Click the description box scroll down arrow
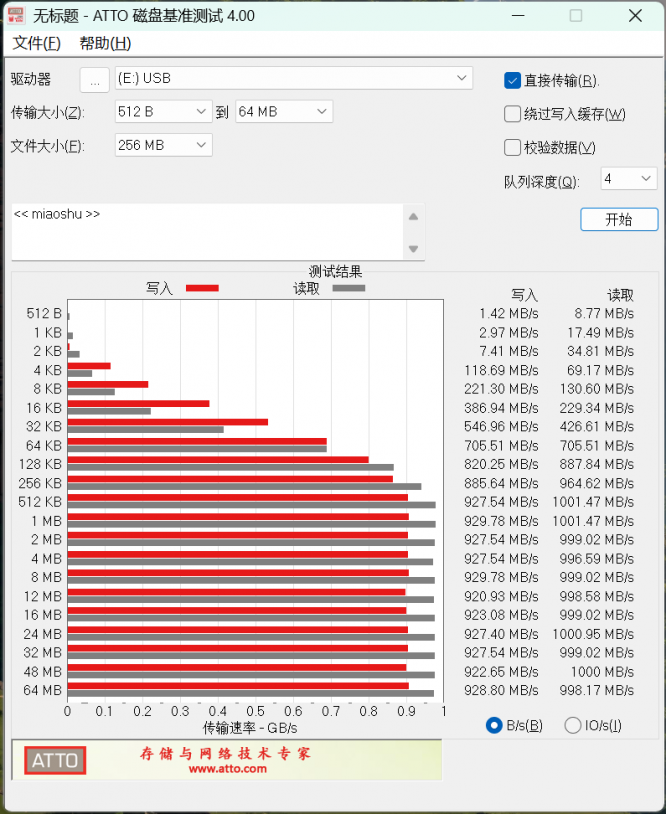666x814 pixels. click(413, 249)
